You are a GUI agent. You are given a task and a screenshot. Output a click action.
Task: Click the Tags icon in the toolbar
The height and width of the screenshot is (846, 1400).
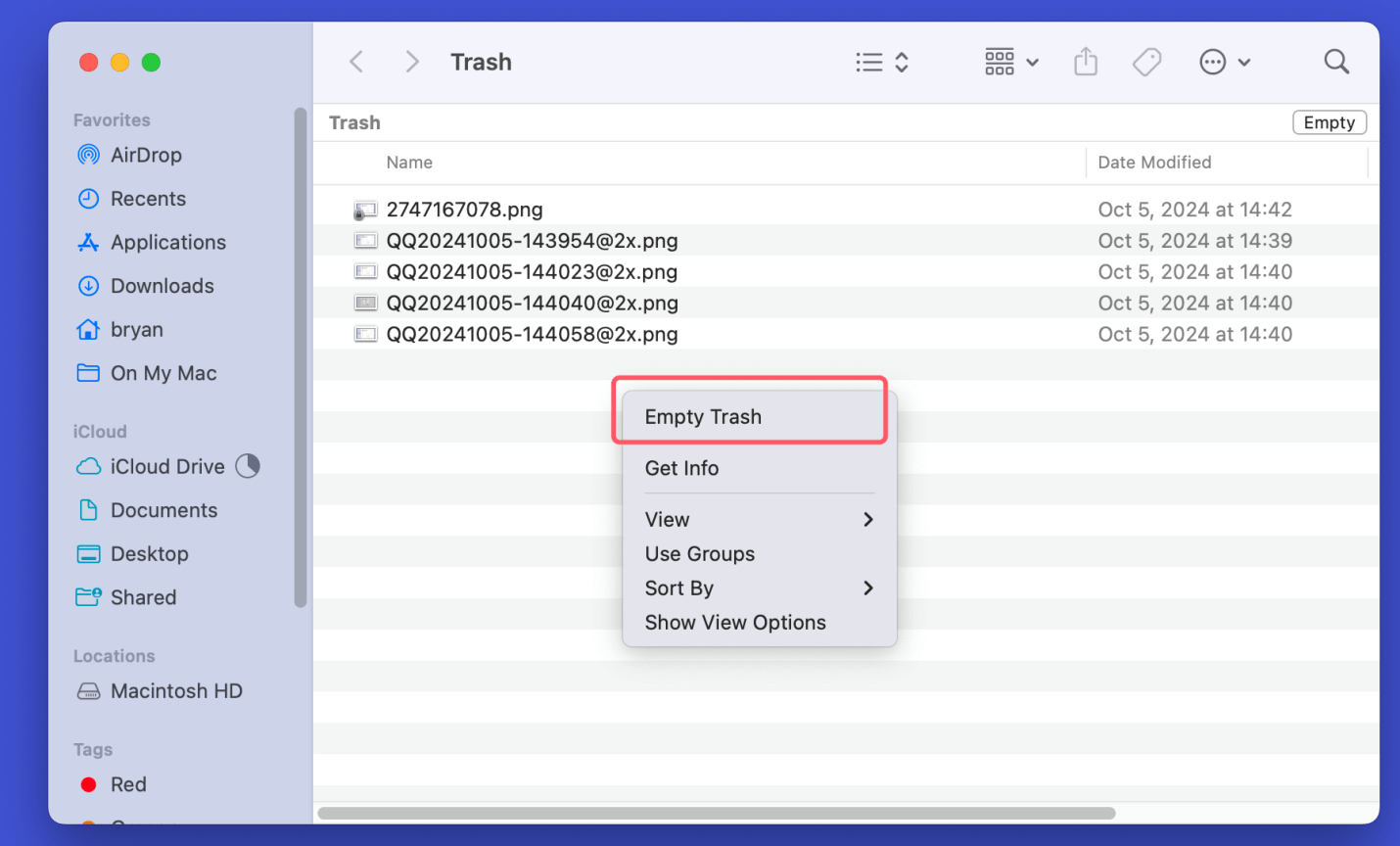(1146, 61)
